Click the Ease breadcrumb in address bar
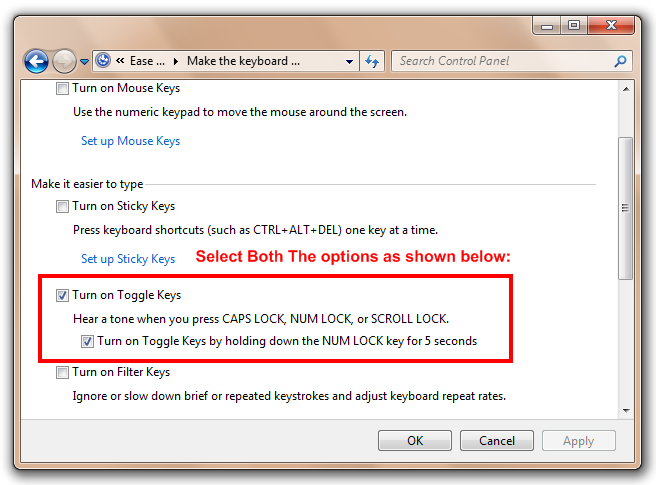Viewport: 656px width, 485px height. (148, 61)
